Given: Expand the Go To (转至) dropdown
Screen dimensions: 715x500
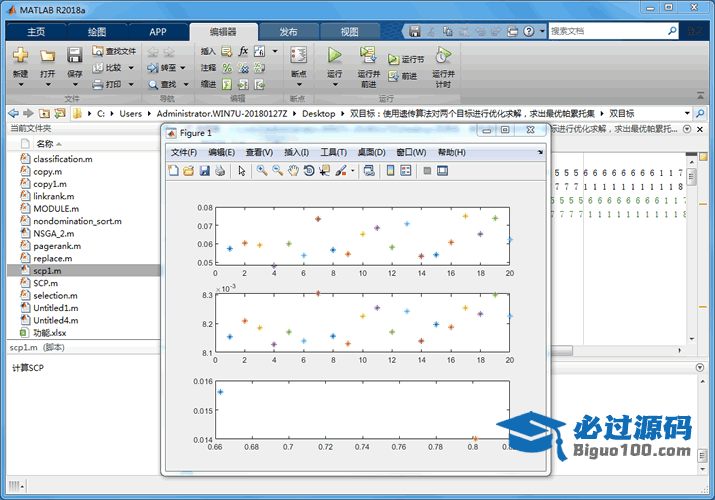Looking at the screenshot, I should point(184,68).
